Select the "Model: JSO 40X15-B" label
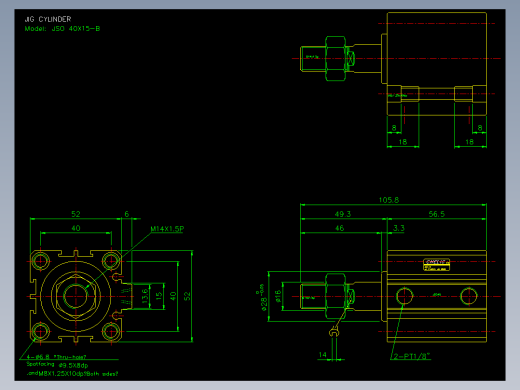The width and height of the screenshot is (520, 390). pos(62,29)
